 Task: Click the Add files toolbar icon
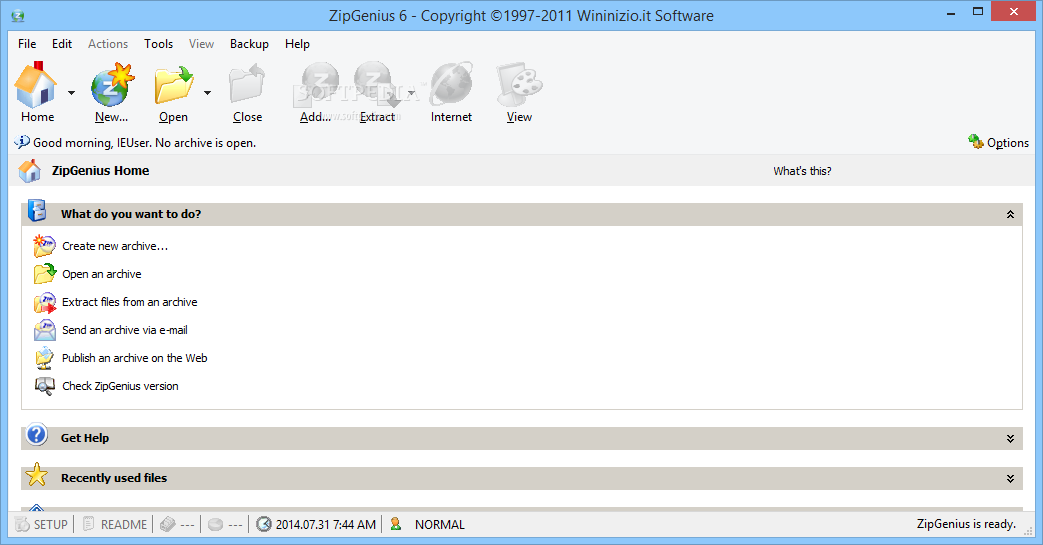[318, 85]
